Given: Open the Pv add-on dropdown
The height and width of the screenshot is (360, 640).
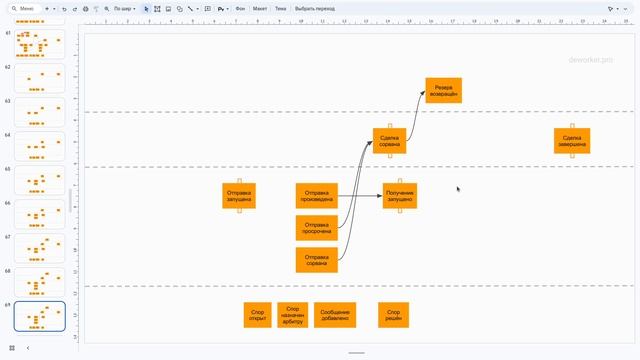Looking at the screenshot, I should (x=223, y=9).
